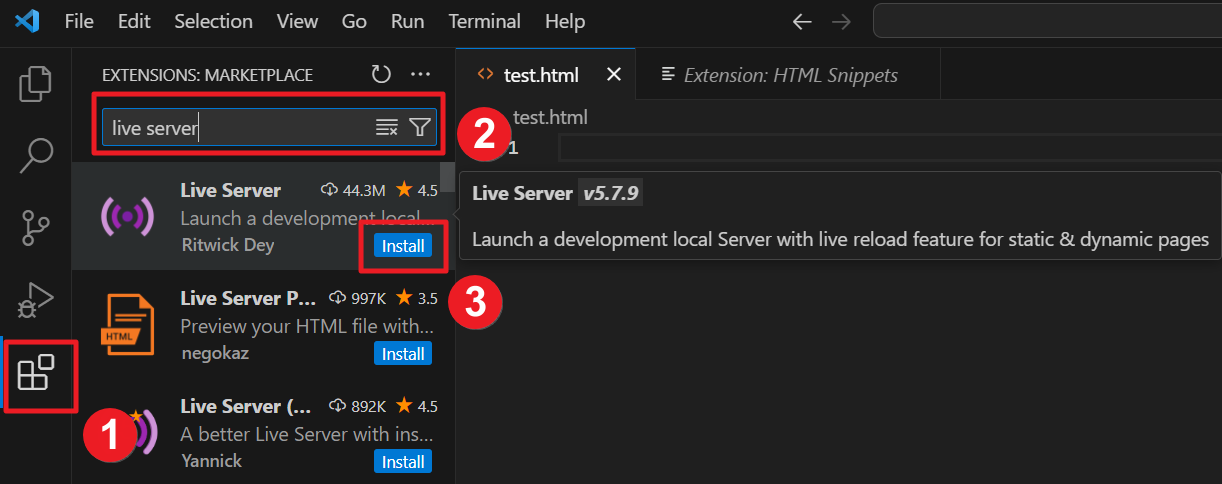Open marketplace Views and More Actions menu
The height and width of the screenshot is (484, 1222).
point(420,74)
